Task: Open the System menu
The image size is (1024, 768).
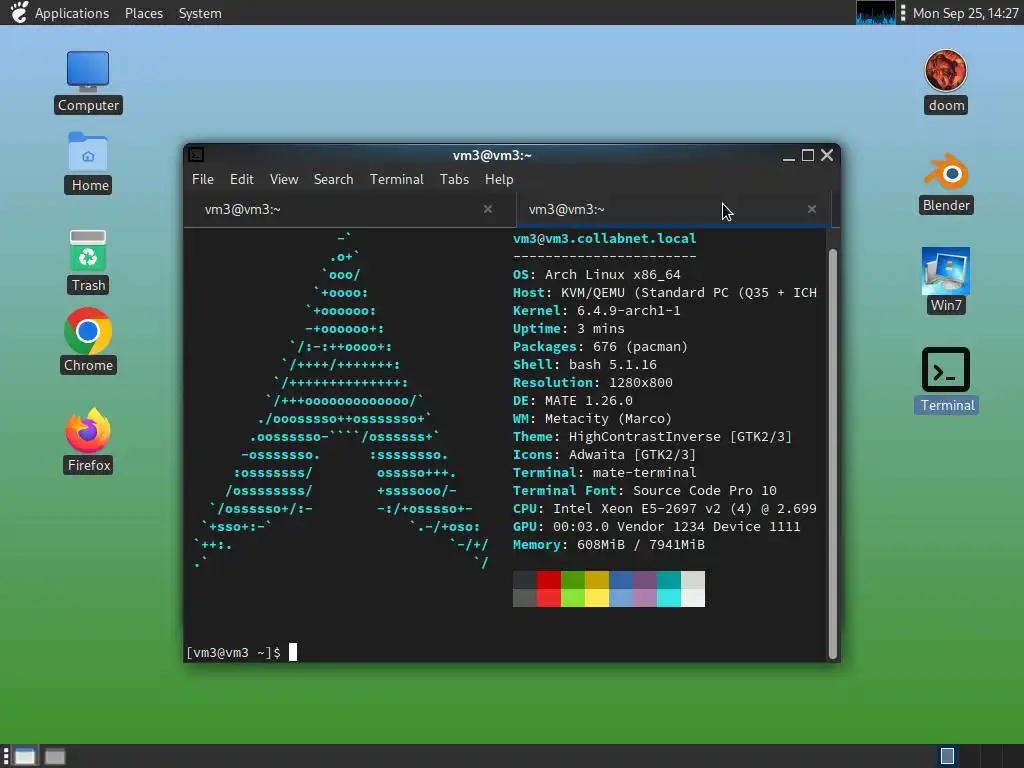Action: point(200,13)
